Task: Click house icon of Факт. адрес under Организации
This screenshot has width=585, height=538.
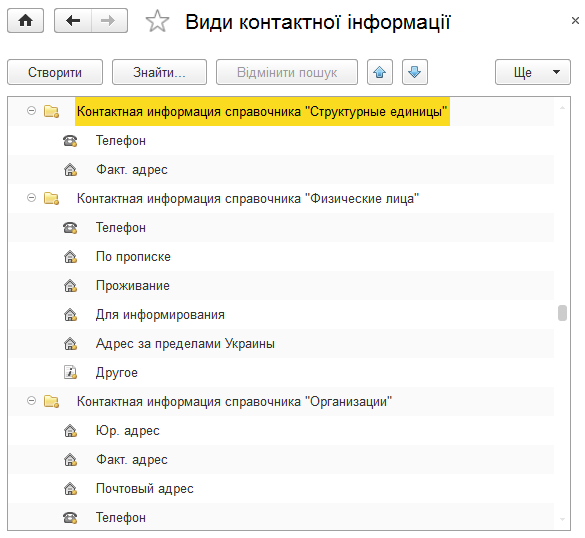Action: click(70, 460)
